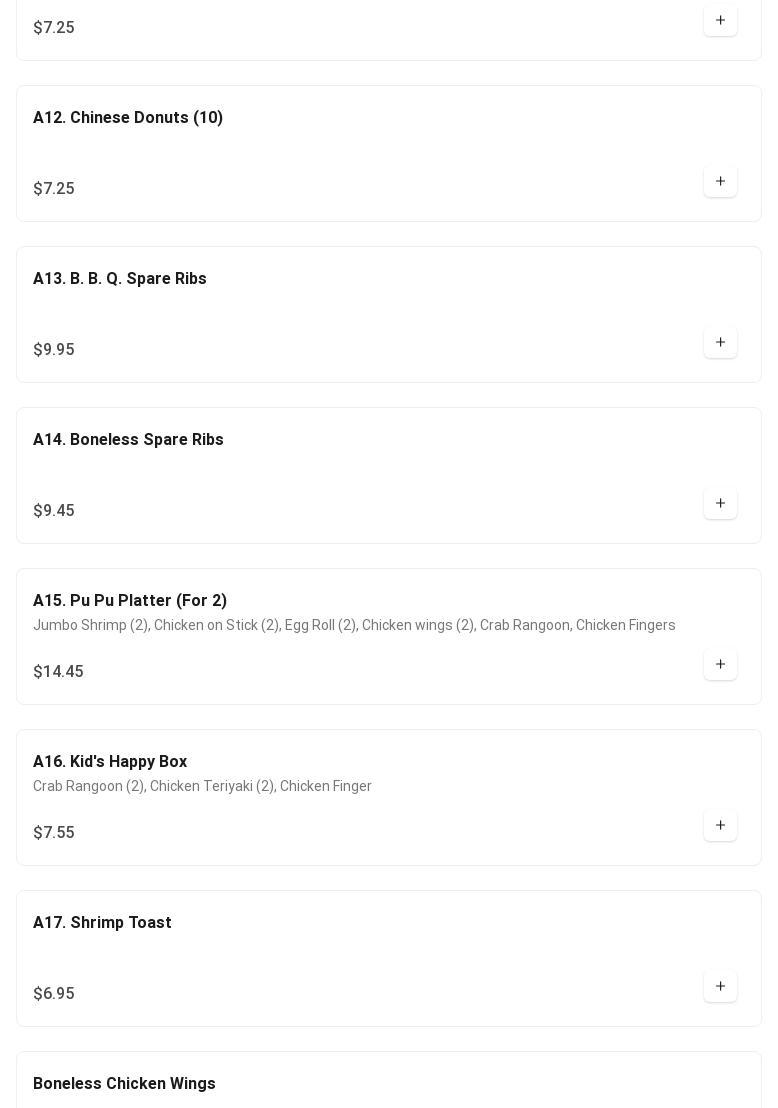Add A14 Boneless Spare Ribs with plus icon
Image resolution: width=778 pixels, height=1108 pixels.
(x=720, y=504)
